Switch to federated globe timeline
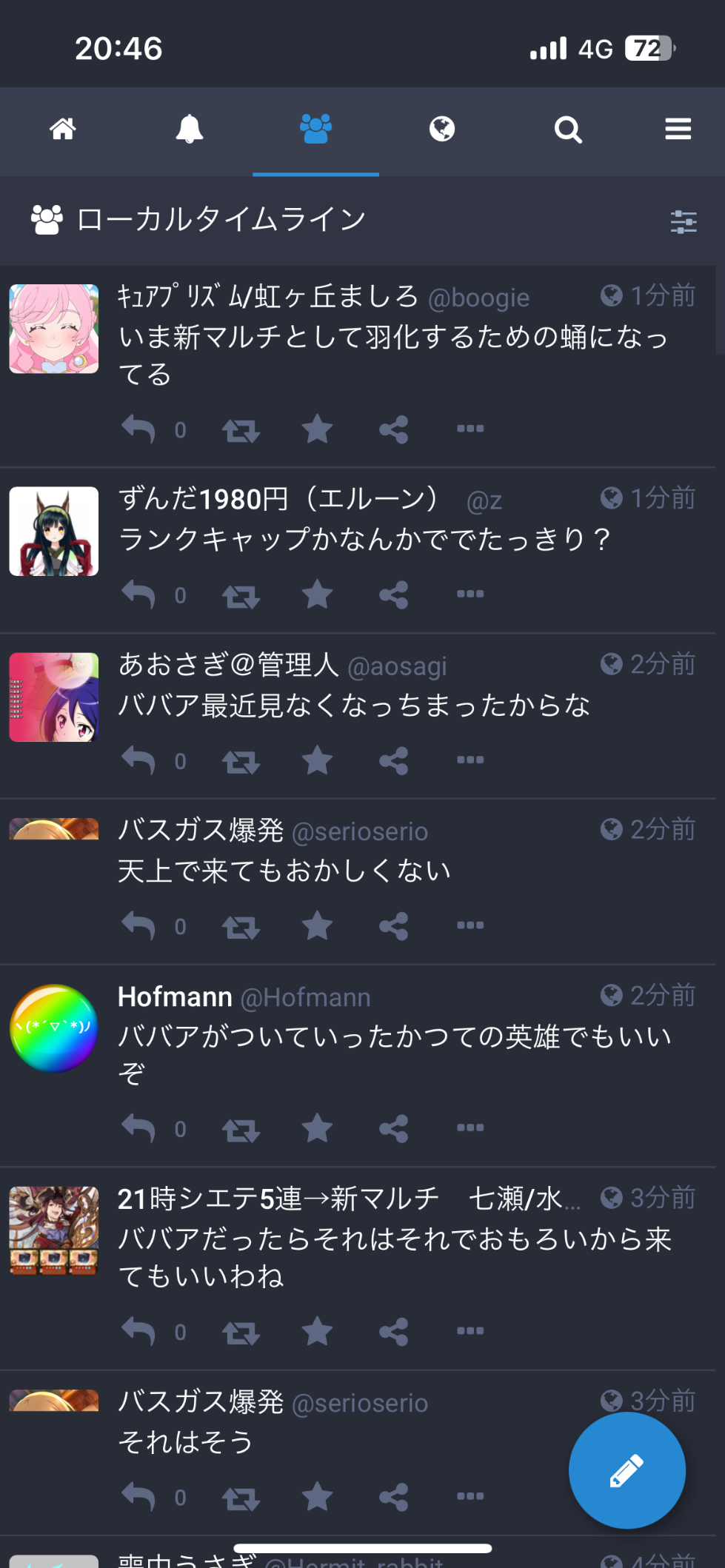 [442, 130]
